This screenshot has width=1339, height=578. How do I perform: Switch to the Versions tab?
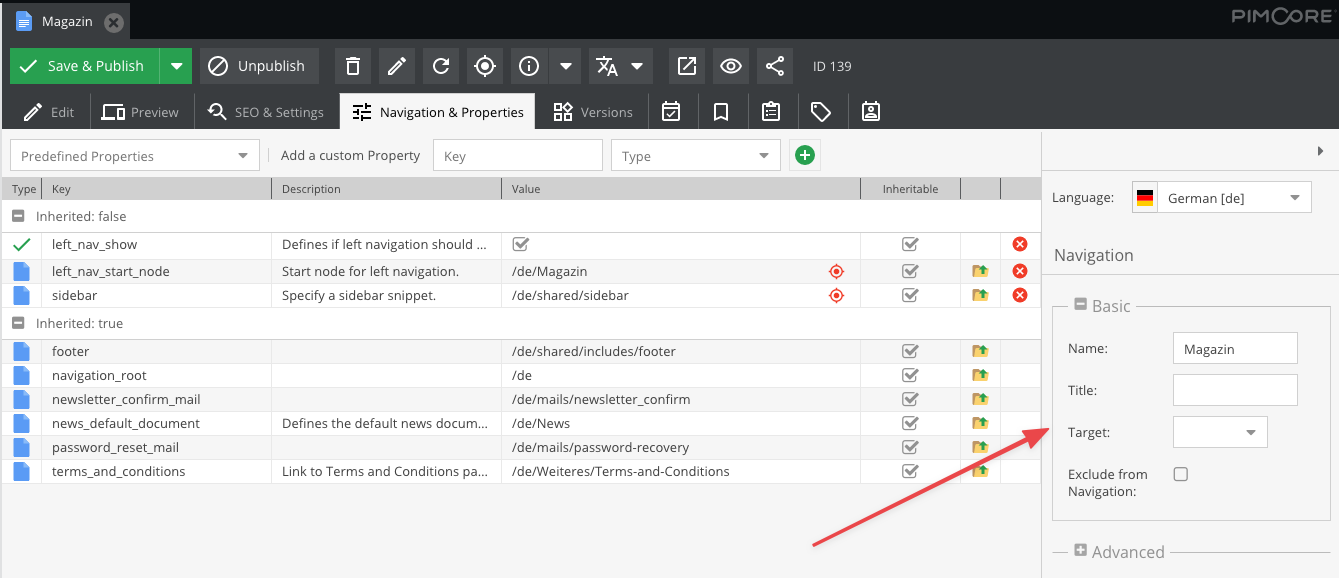(x=593, y=112)
